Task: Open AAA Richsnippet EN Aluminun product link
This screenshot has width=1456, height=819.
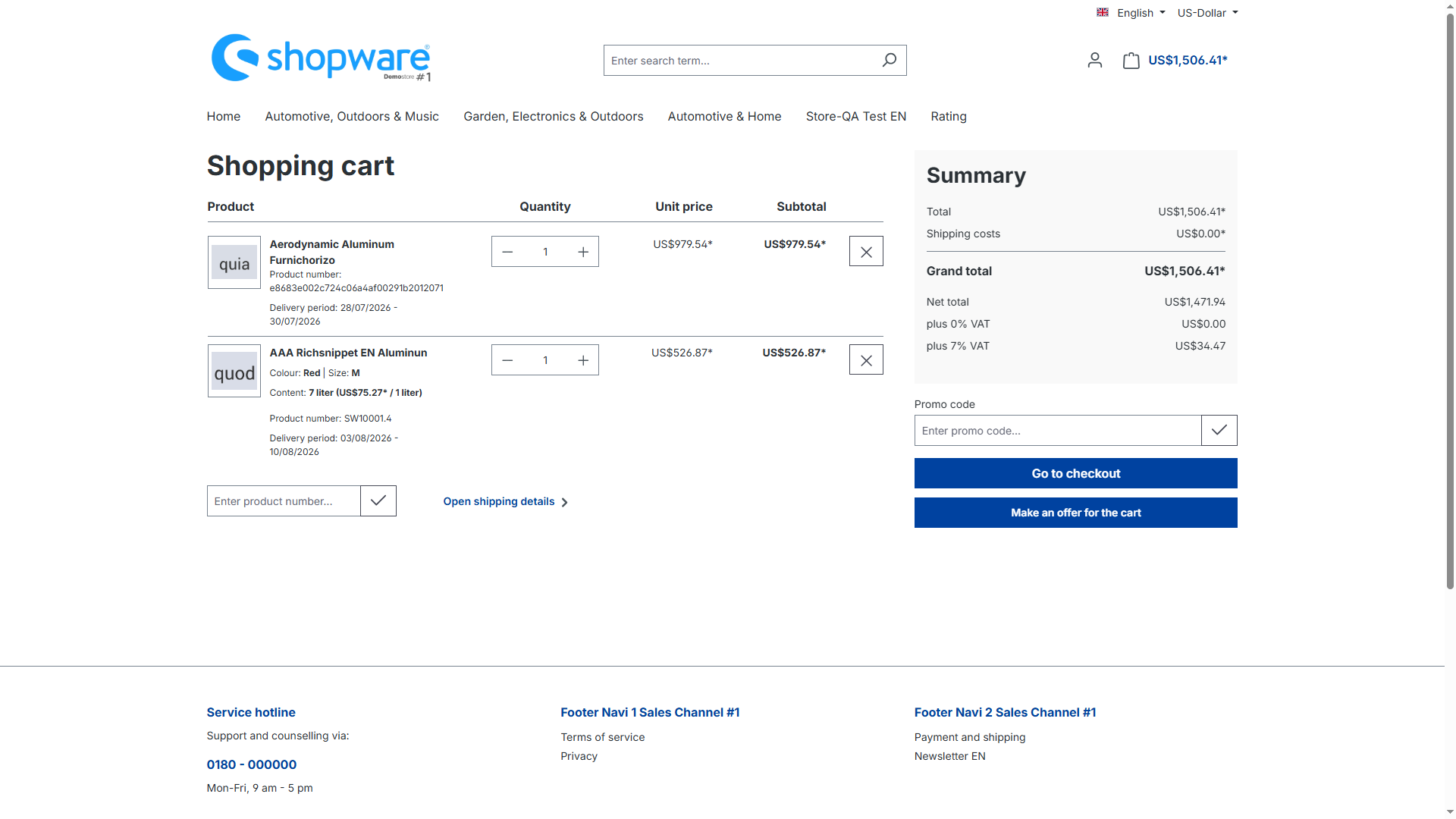Action: coord(348,353)
